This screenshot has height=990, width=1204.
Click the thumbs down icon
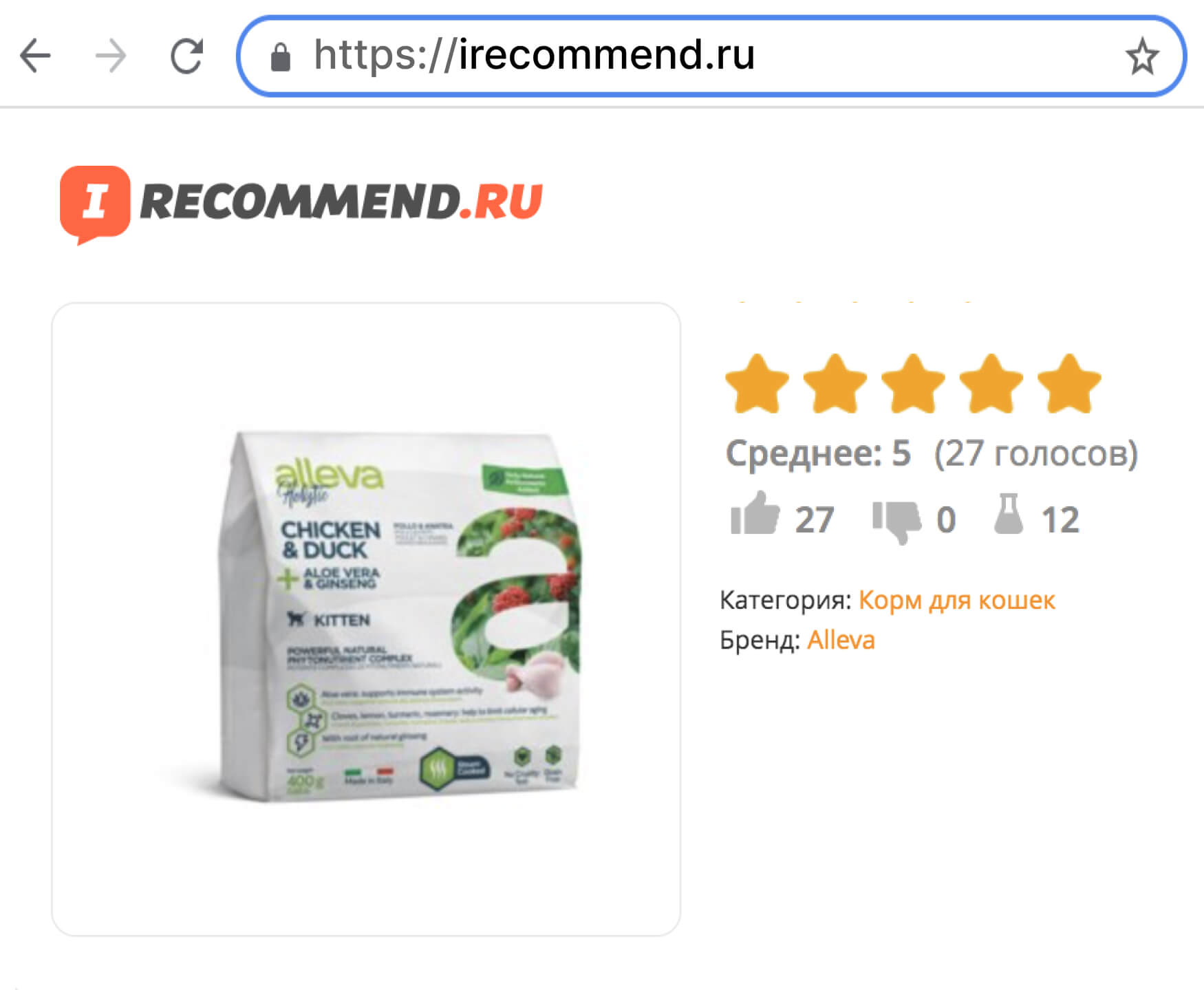coord(896,522)
